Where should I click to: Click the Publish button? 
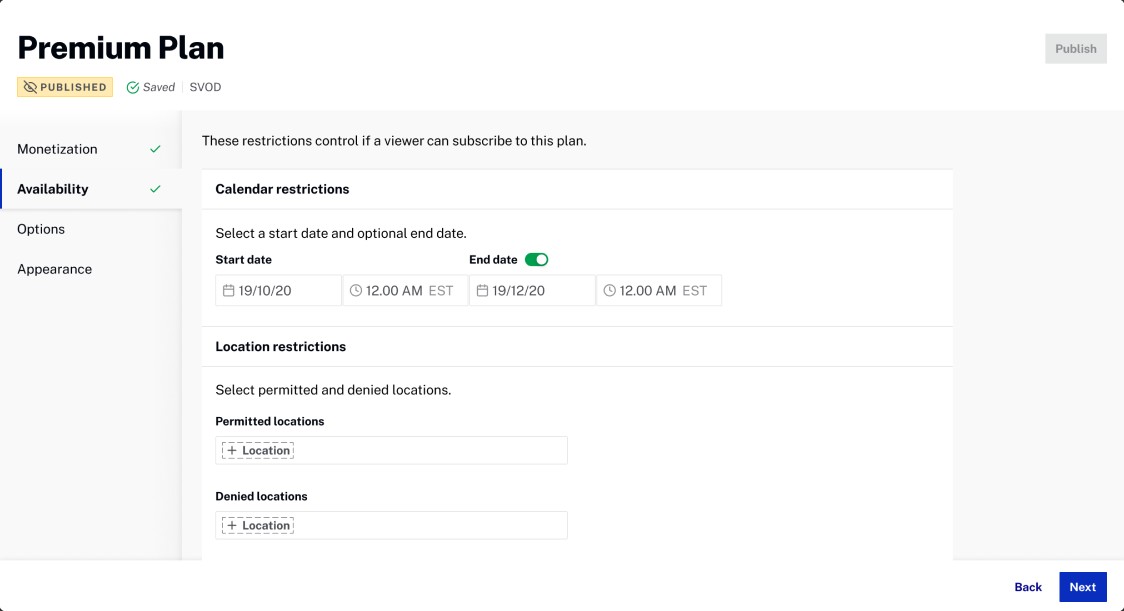coord(1075,49)
